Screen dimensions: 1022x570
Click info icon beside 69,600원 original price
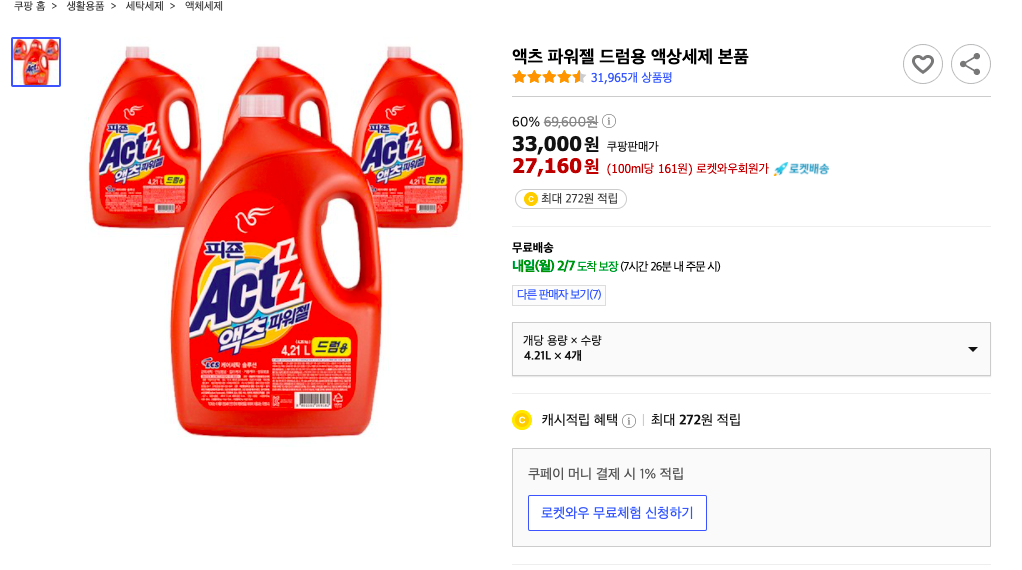tap(609, 121)
